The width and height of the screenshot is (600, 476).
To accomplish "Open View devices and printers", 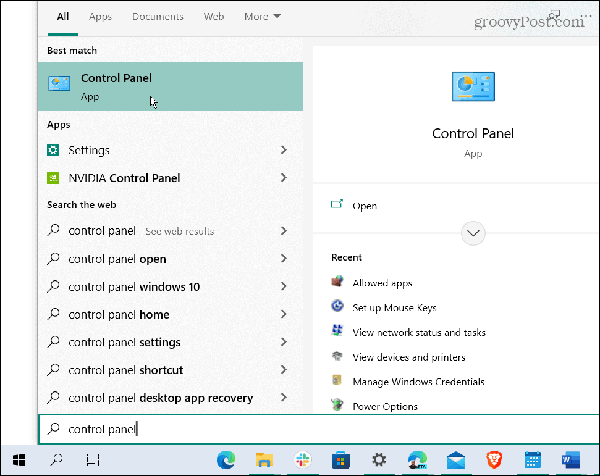I will pos(409,357).
